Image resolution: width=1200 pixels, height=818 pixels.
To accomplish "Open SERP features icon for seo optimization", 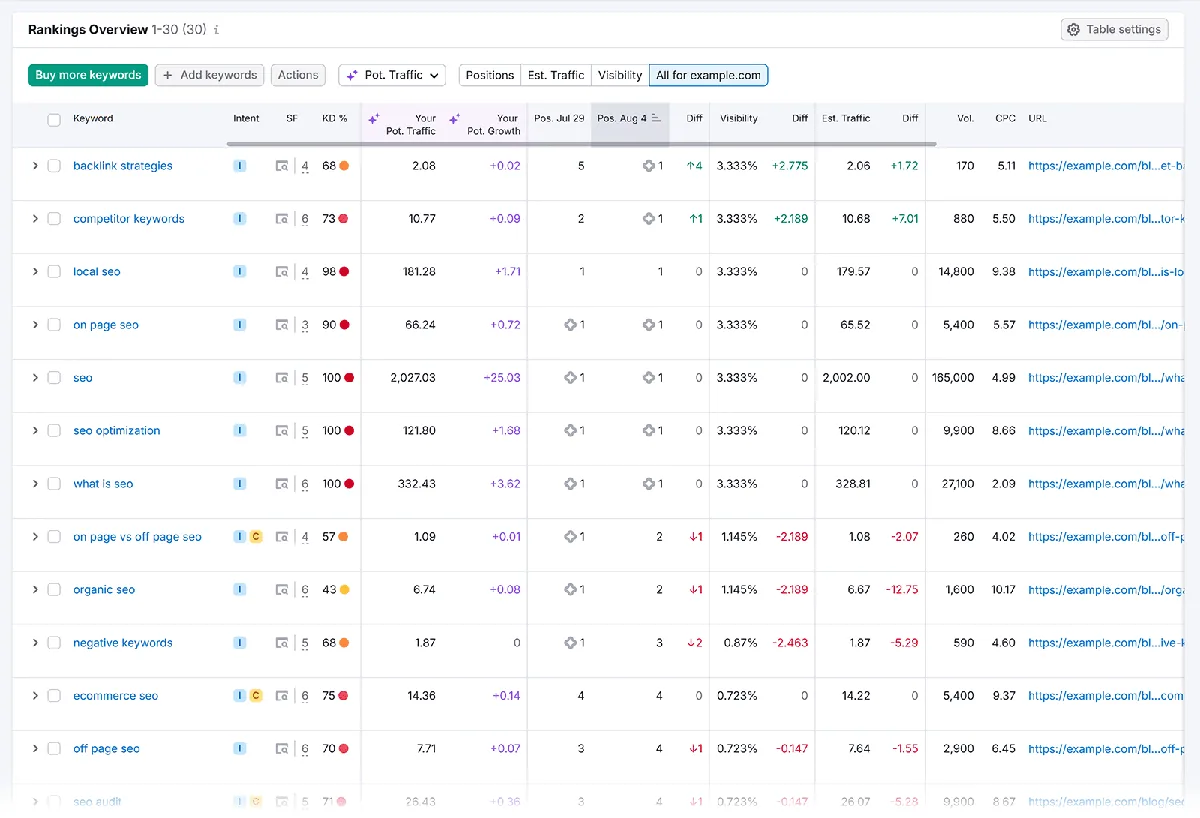I will [x=282, y=431].
